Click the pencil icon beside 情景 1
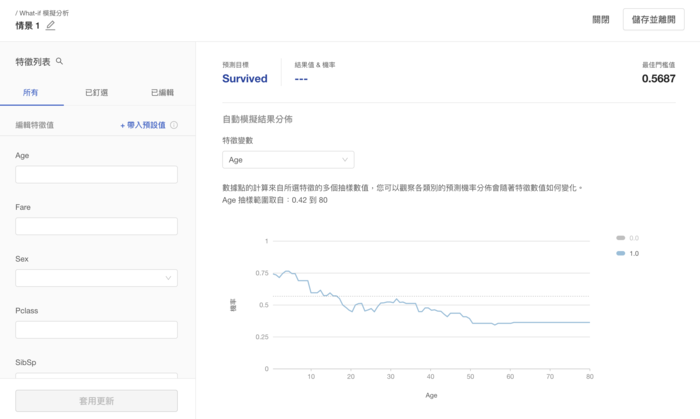Viewport: 700px width, 419px height. (x=50, y=26)
